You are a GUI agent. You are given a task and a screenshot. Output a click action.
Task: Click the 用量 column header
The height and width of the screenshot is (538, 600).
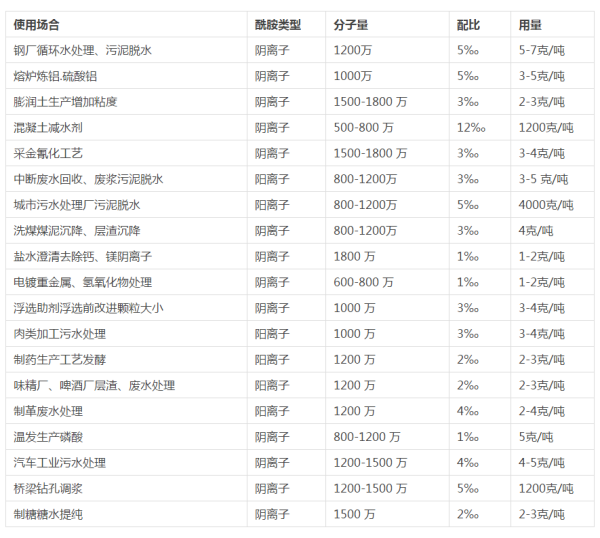(x=530, y=24)
